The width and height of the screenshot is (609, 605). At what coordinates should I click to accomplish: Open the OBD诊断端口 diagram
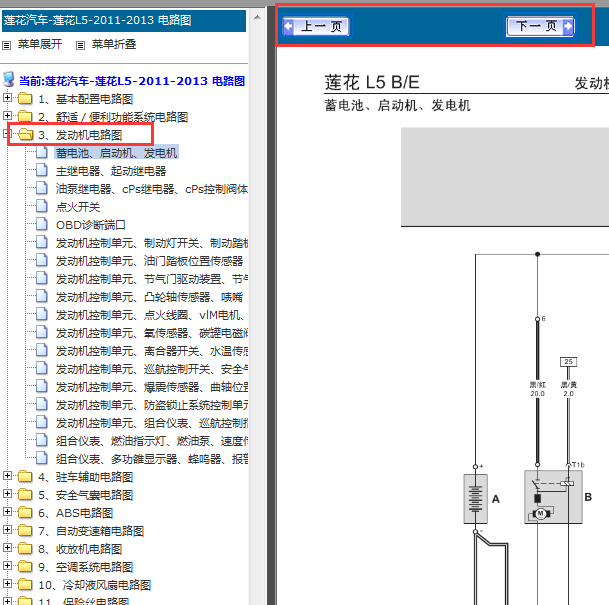91,225
